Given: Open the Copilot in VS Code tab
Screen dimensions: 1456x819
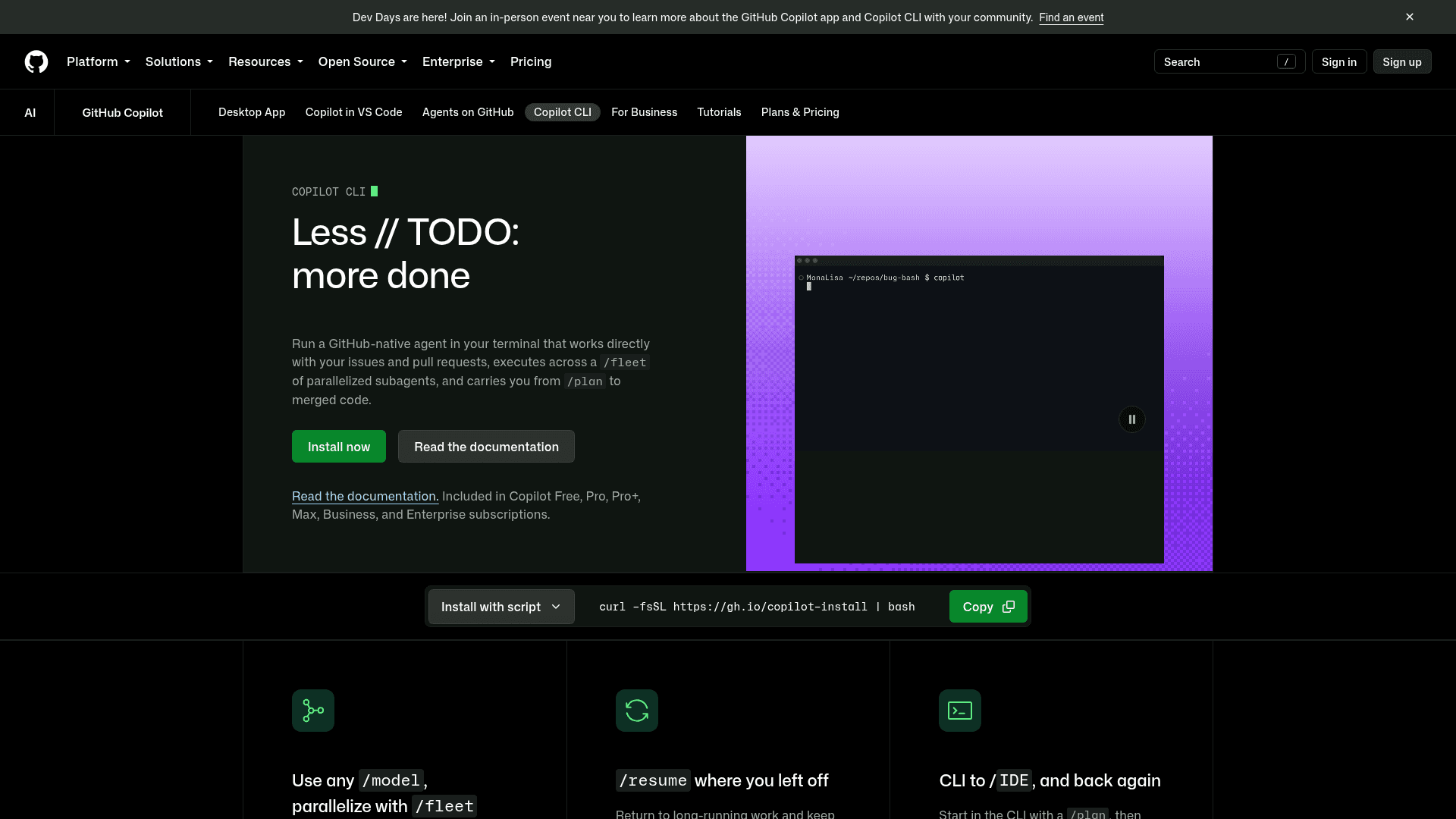Looking at the screenshot, I should pos(354,112).
